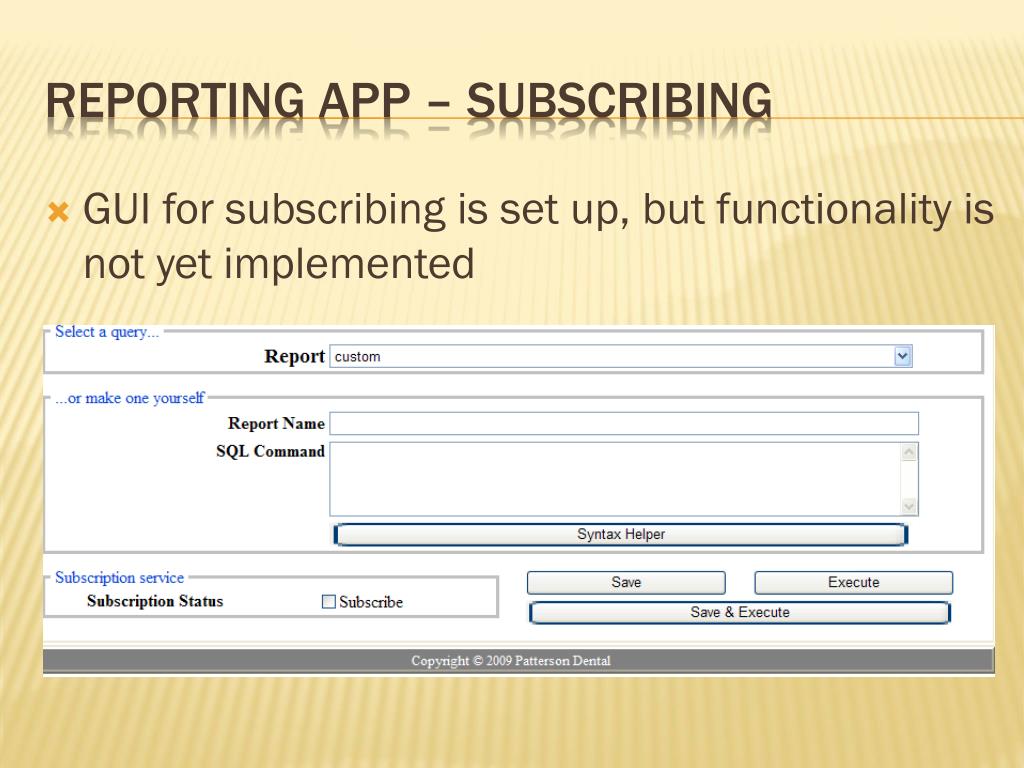The height and width of the screenshot is (768, 1024).
Task: Click the Save button
Action: 626,583
